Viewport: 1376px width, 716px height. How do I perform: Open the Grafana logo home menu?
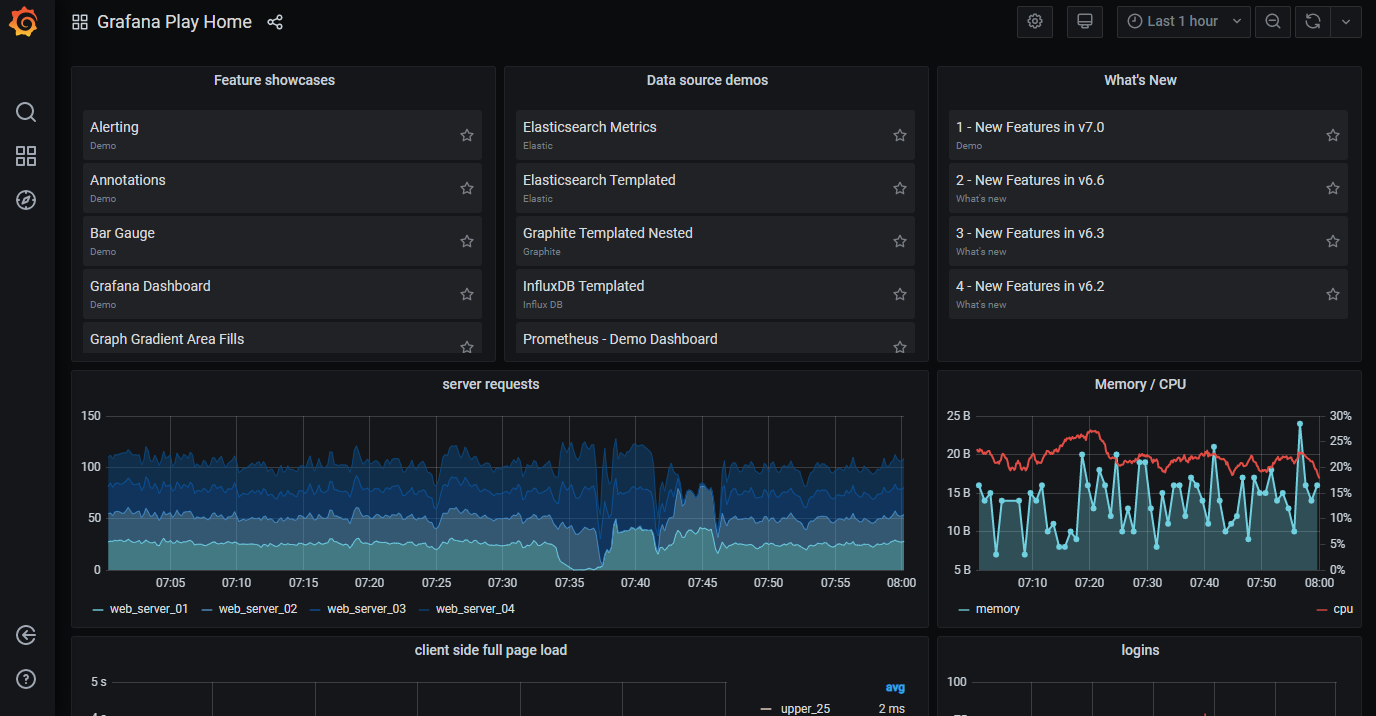(x=24, y=22)
